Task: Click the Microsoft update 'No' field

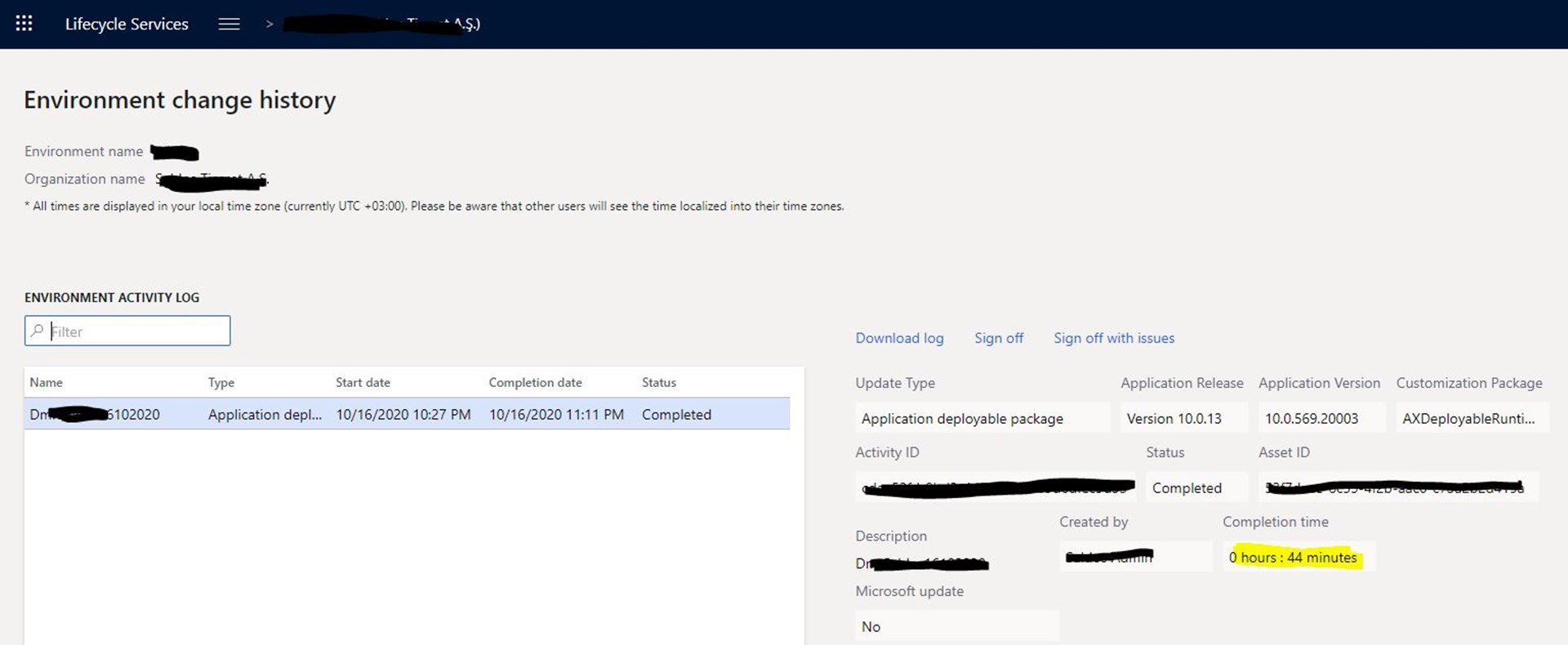Action: [x=957, y=626]
